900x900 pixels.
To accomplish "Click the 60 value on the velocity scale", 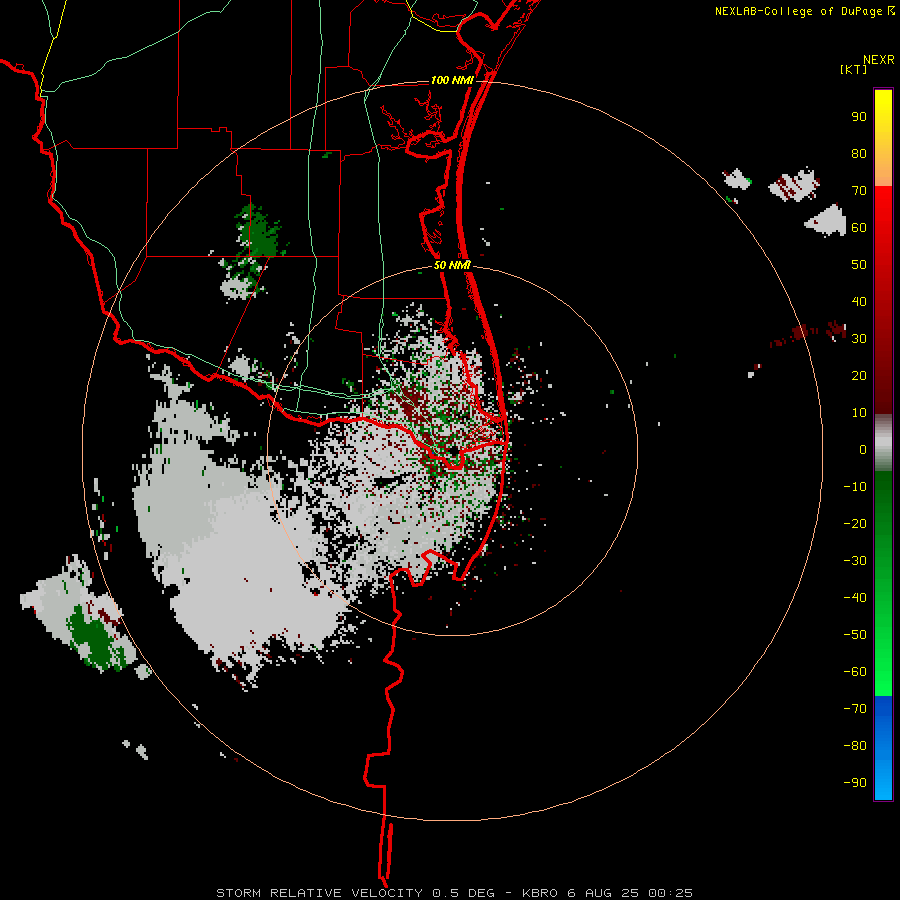I will coord(859,228).
